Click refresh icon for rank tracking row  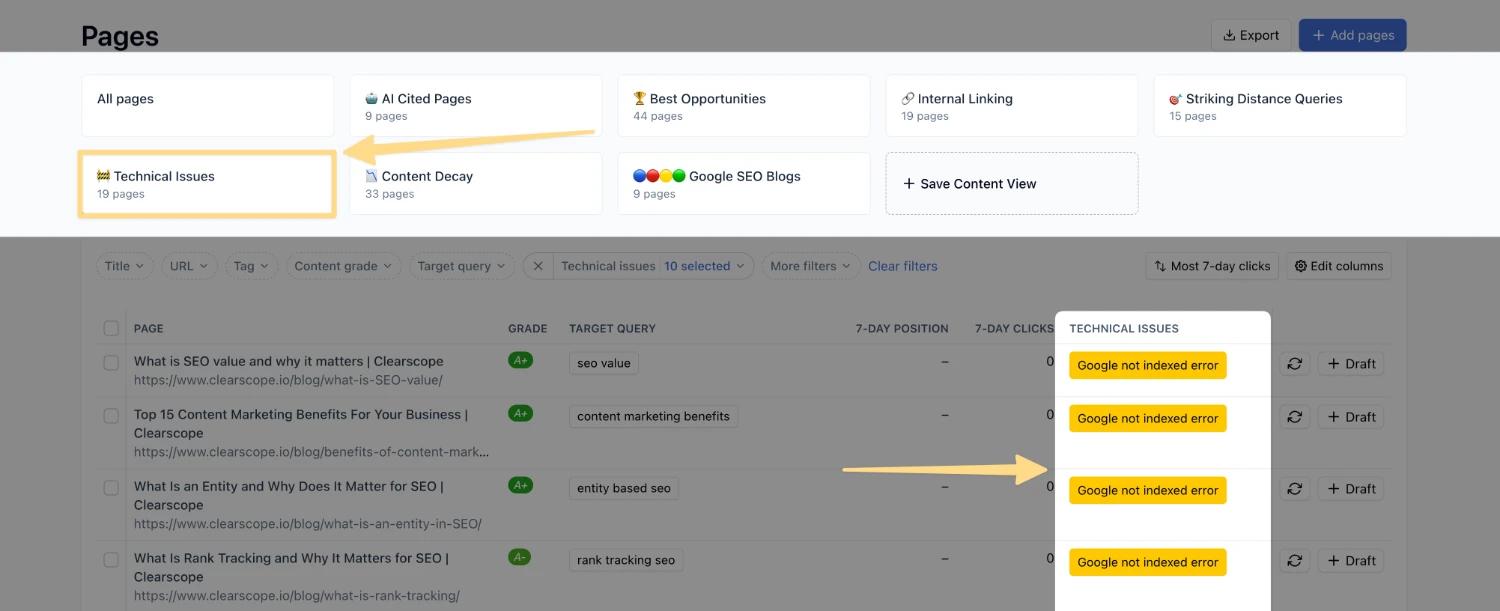tap(1294, 561)
